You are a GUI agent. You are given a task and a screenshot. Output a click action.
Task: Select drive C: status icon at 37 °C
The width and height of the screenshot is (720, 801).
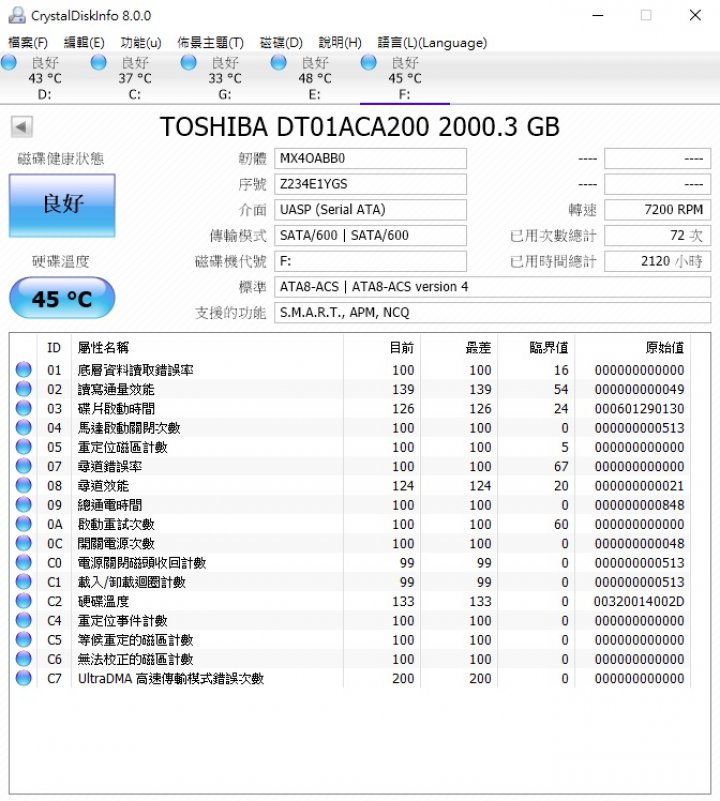(98, 62)
